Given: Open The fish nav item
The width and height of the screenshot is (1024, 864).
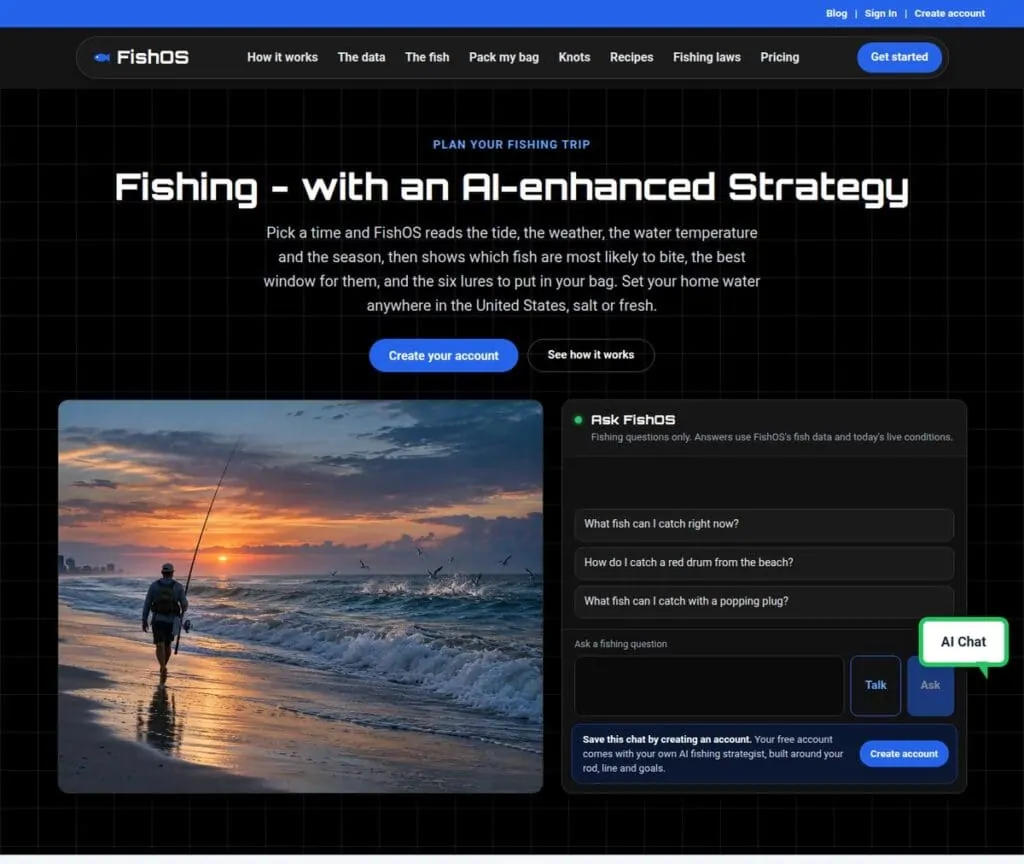Looking at the screenshot, I should click(x=427, y=57).
